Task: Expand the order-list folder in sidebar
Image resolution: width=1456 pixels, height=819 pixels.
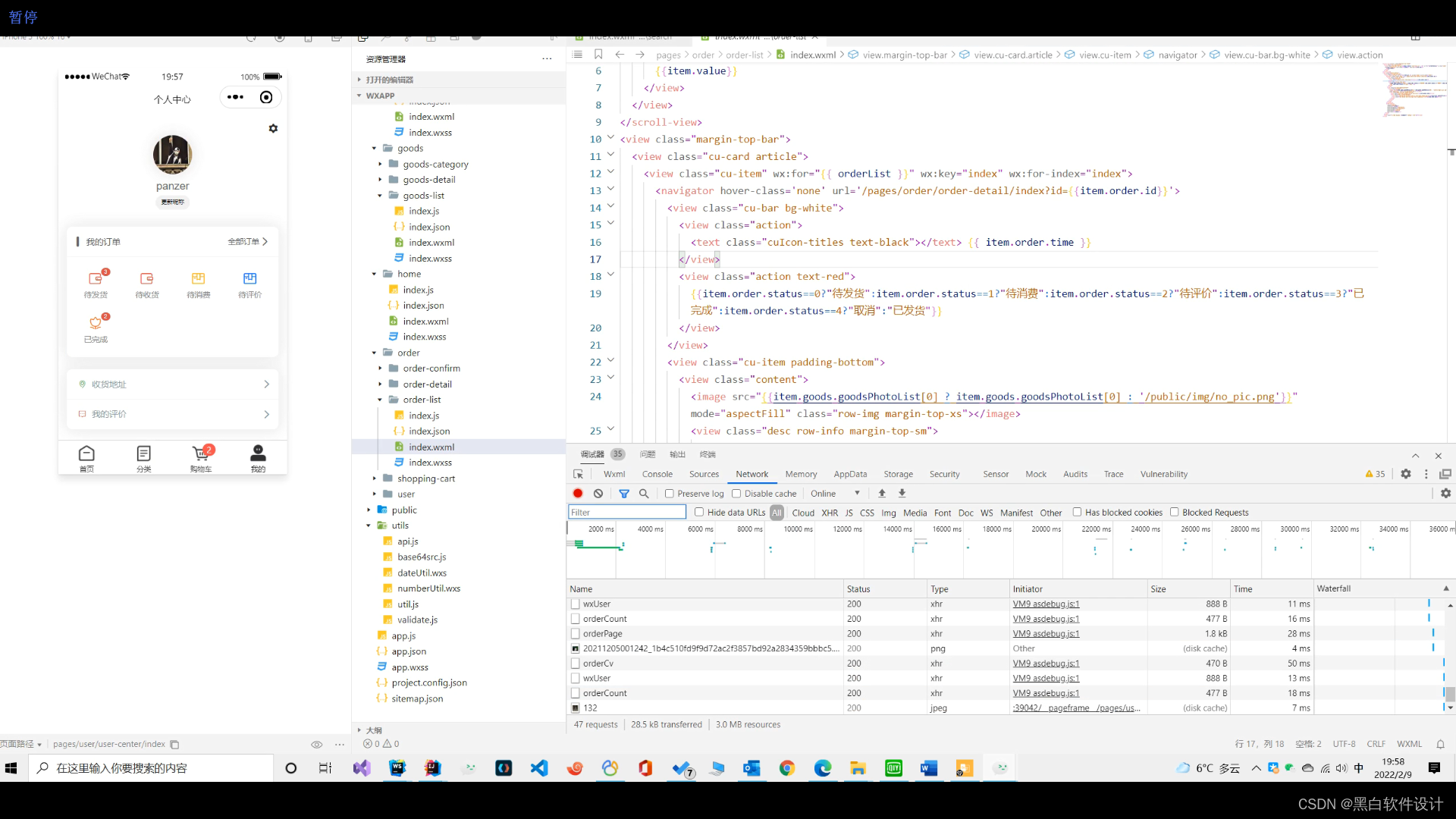Action: [x=379, y=399]
